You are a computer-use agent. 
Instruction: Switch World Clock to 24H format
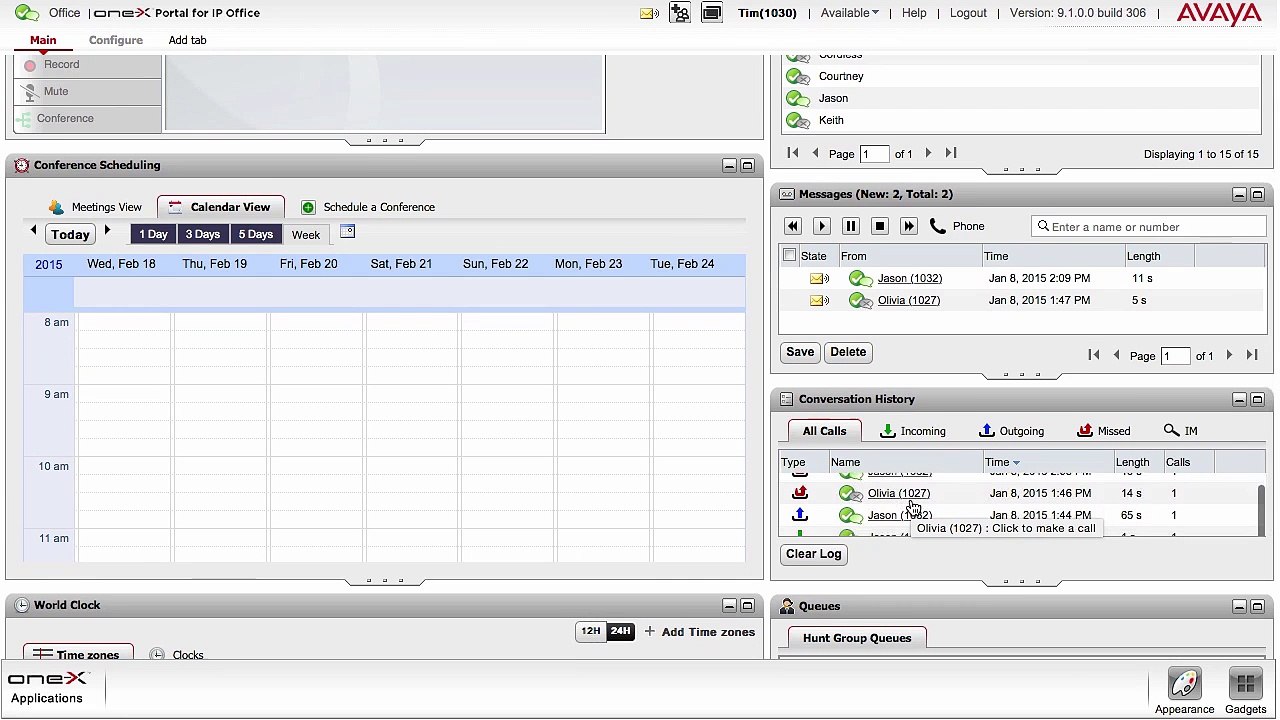[620, 632]
